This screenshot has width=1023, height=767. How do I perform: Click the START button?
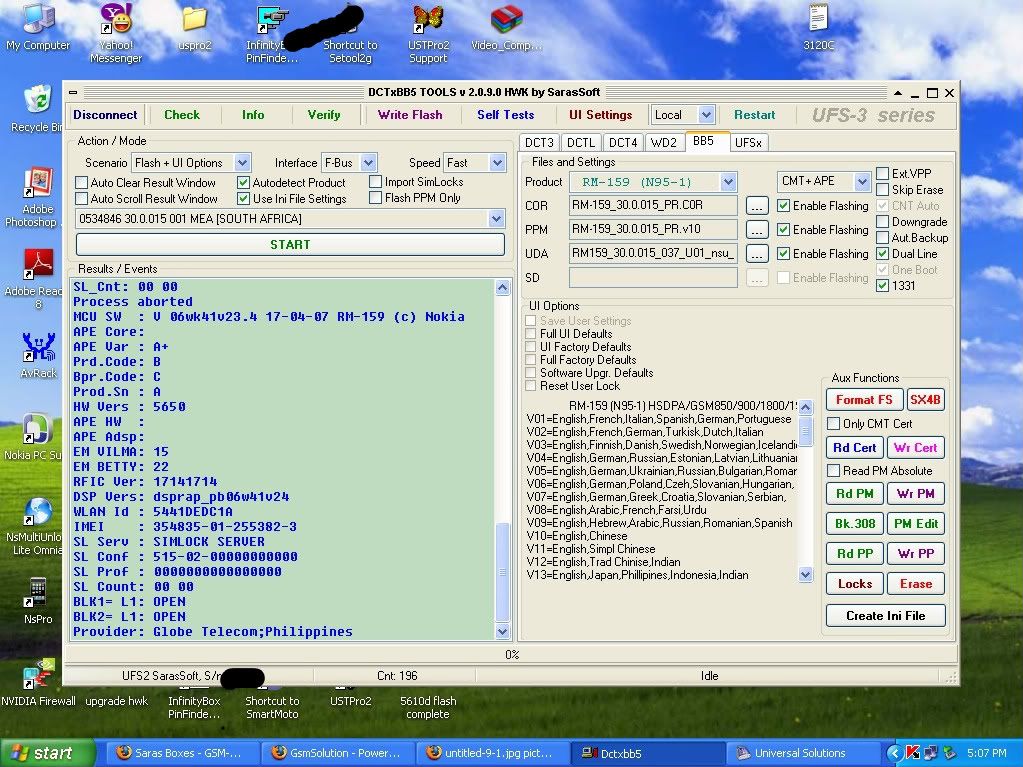click(290, 245)
